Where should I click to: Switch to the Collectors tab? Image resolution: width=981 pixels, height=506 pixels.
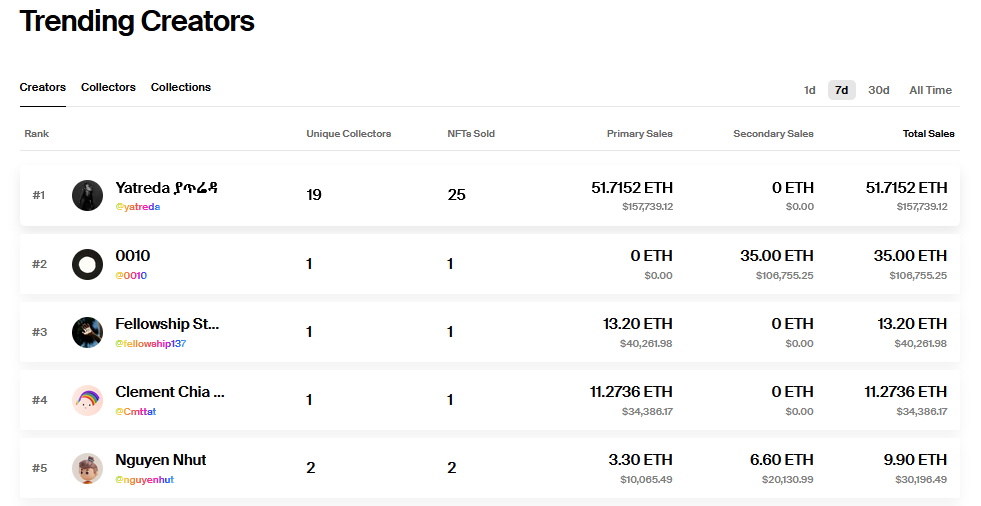point(108,88)
